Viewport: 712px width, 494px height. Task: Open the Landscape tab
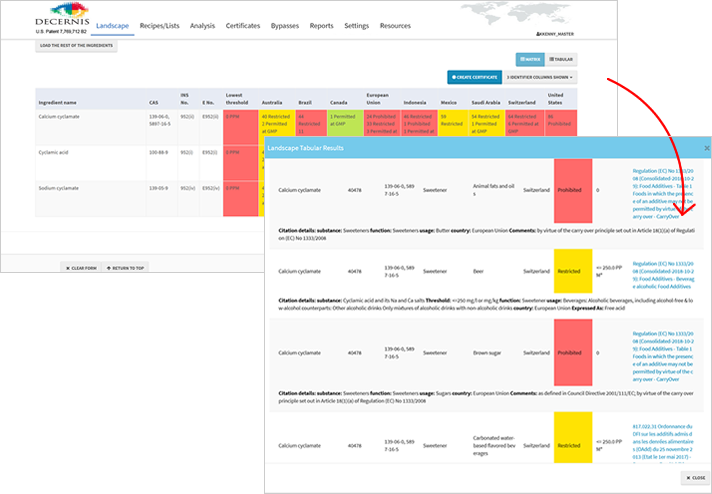113,26
